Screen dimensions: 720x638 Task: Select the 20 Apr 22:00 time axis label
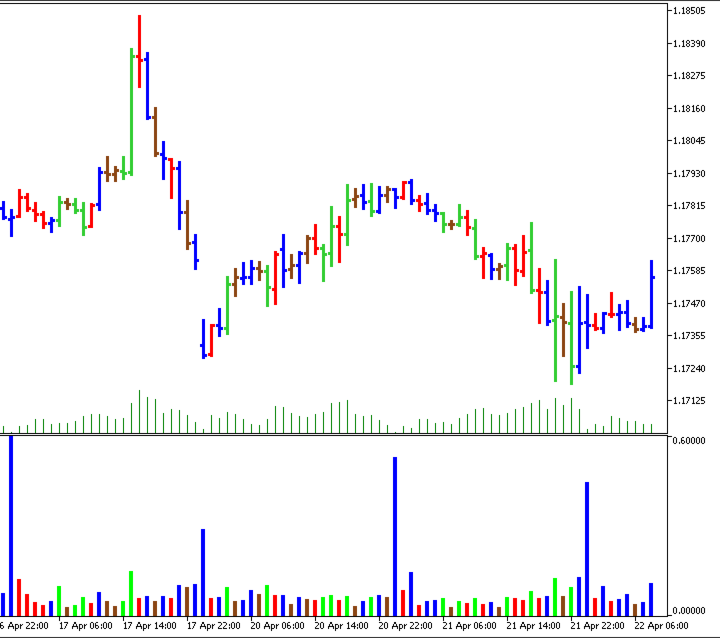coord(405,626)
